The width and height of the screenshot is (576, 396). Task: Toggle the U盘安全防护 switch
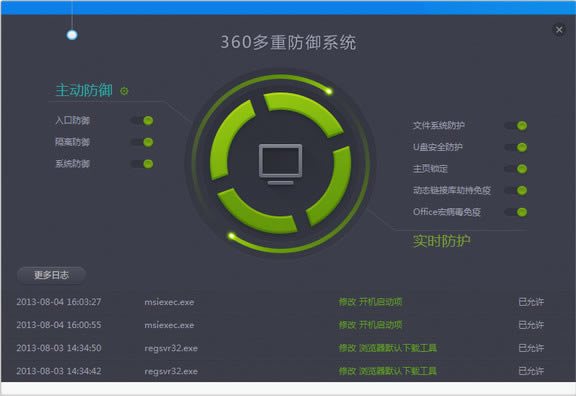(x=516, y=147)
